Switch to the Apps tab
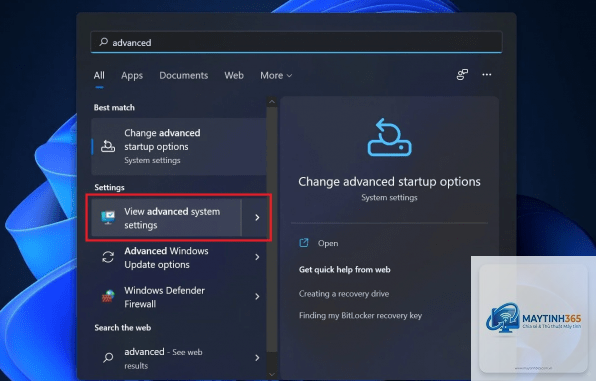 [x=132, y=75]
